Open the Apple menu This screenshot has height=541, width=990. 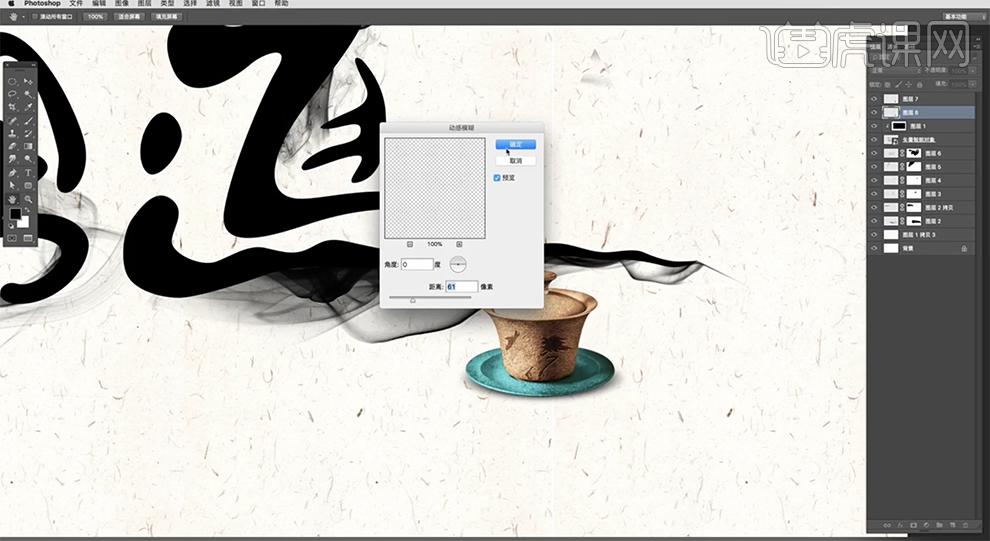11,3
